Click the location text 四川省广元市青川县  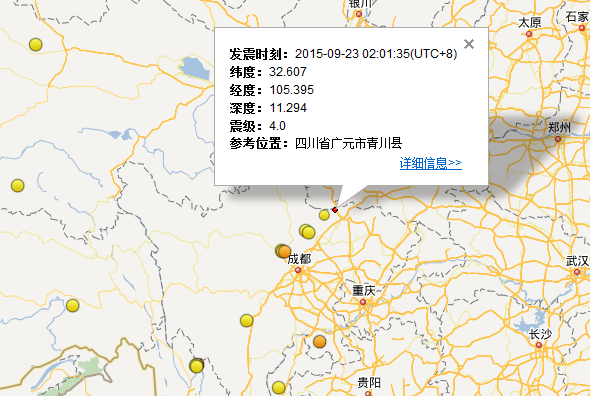(348, 143)
